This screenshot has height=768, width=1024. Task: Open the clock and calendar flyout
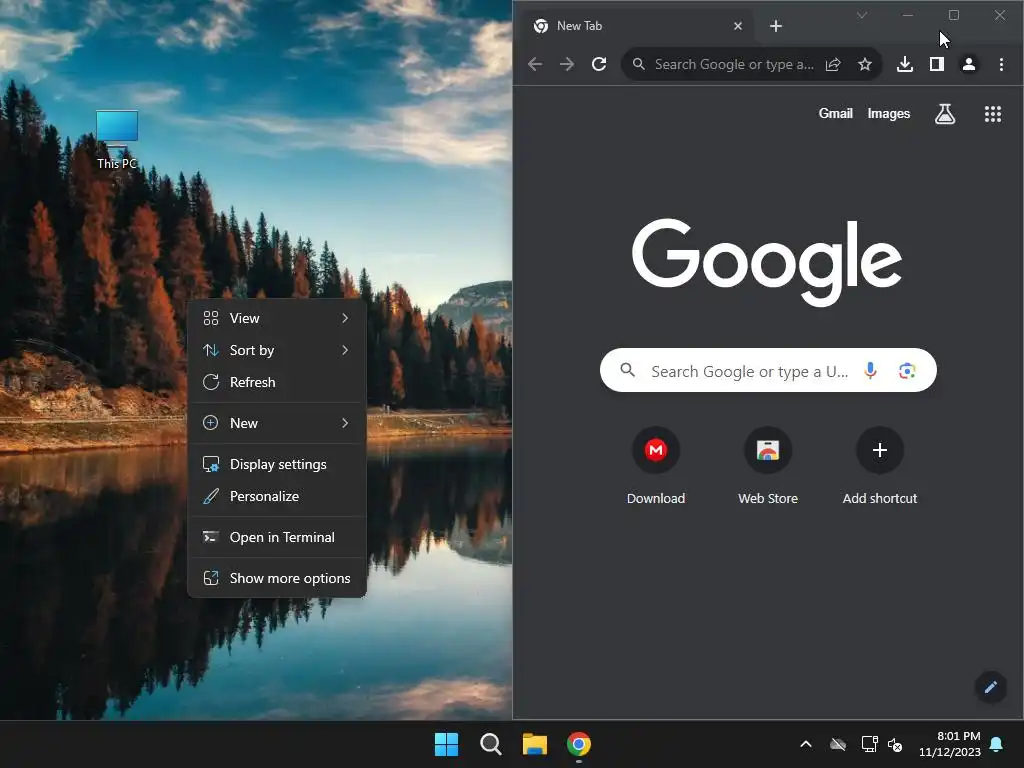coord(950,744)
